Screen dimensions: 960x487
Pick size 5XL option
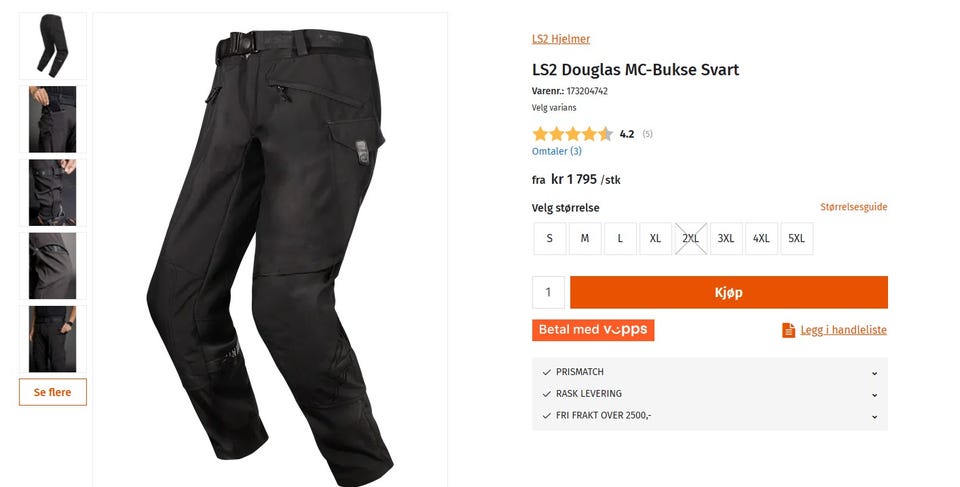click(x=797, y=238)
